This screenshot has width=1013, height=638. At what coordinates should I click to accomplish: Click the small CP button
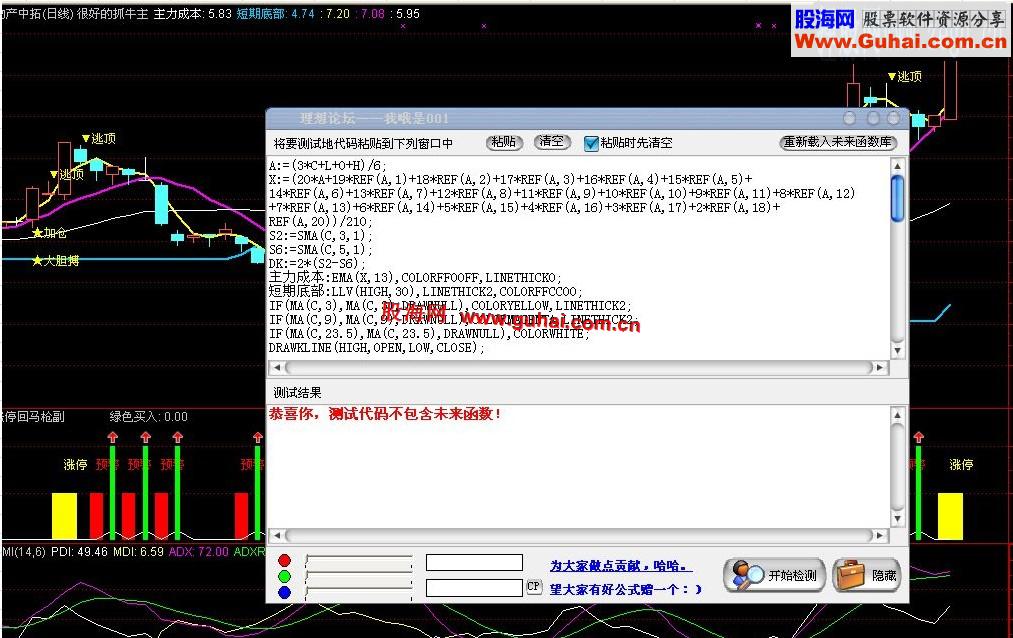click(533, 586)
